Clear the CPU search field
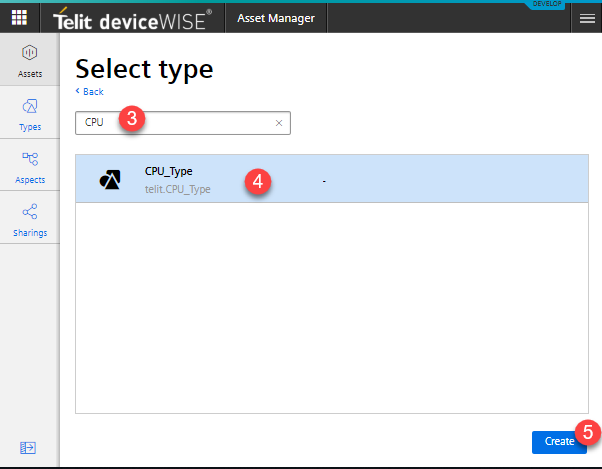This screenshot has height=469, width=602. click(279, 123)
